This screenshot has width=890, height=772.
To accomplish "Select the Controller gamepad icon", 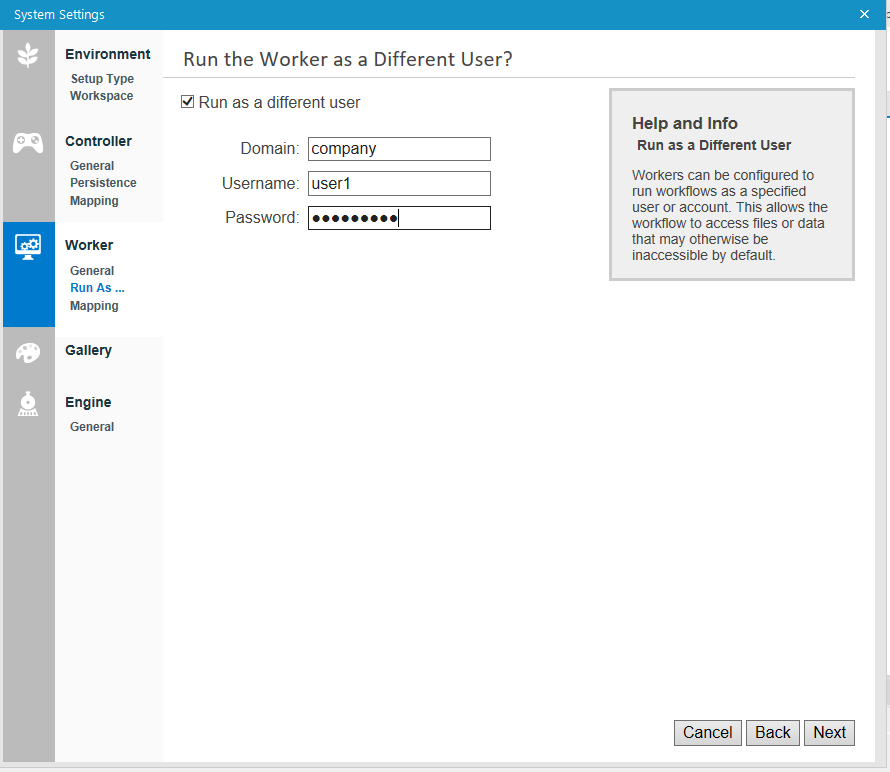I will (28, 142).
